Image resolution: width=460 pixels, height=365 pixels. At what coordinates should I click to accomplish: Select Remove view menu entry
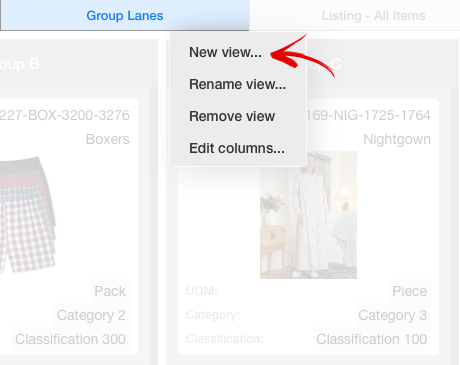(x=232, y=116)
